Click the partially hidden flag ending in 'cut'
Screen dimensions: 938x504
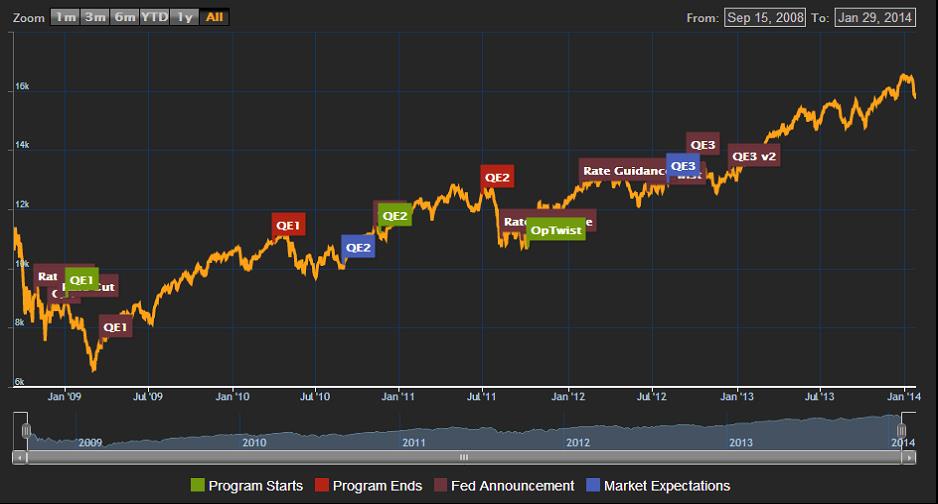tap(108, 286)
